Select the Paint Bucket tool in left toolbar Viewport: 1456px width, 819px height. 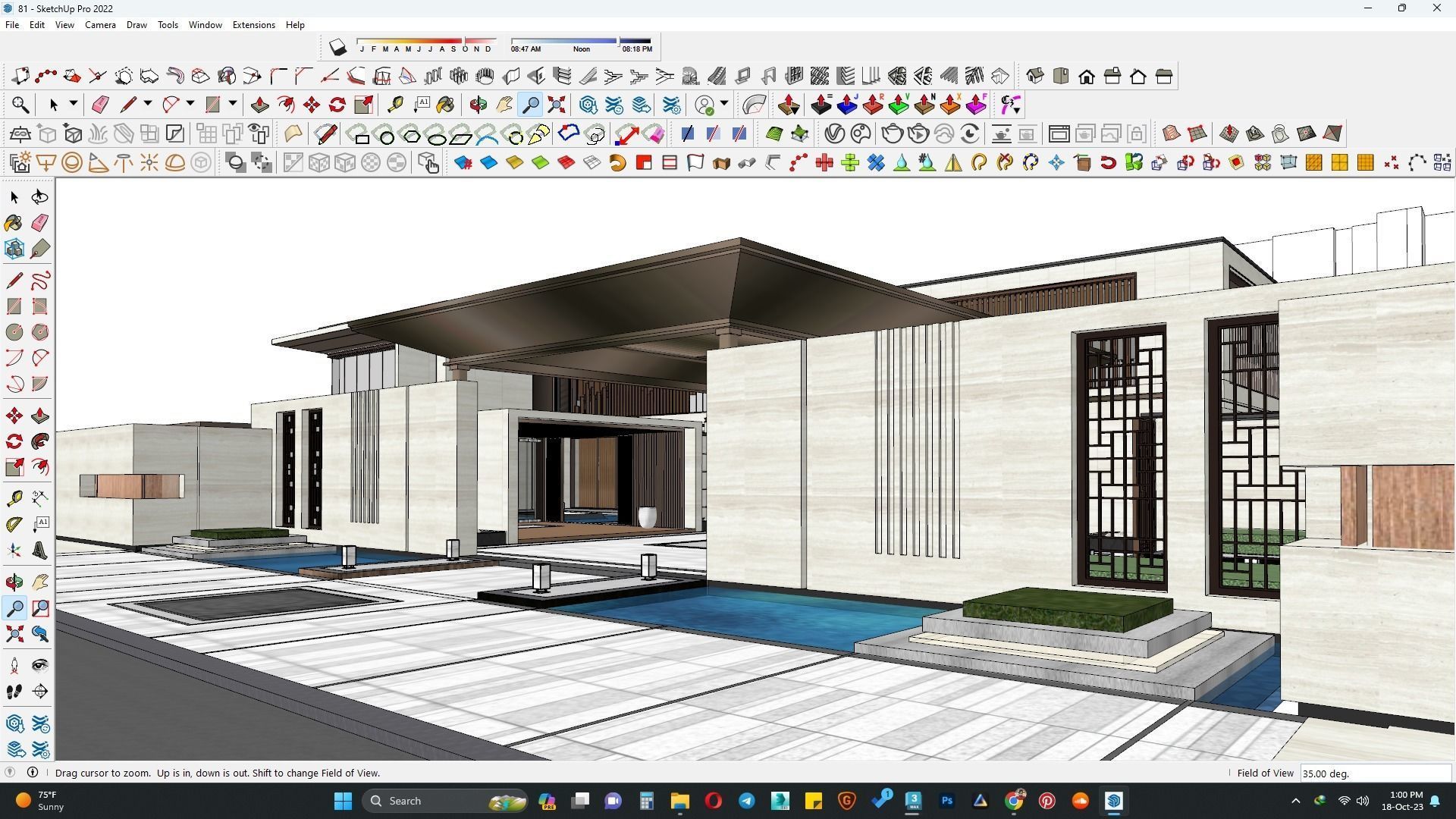pyautogui.click(x=14, y=223)
